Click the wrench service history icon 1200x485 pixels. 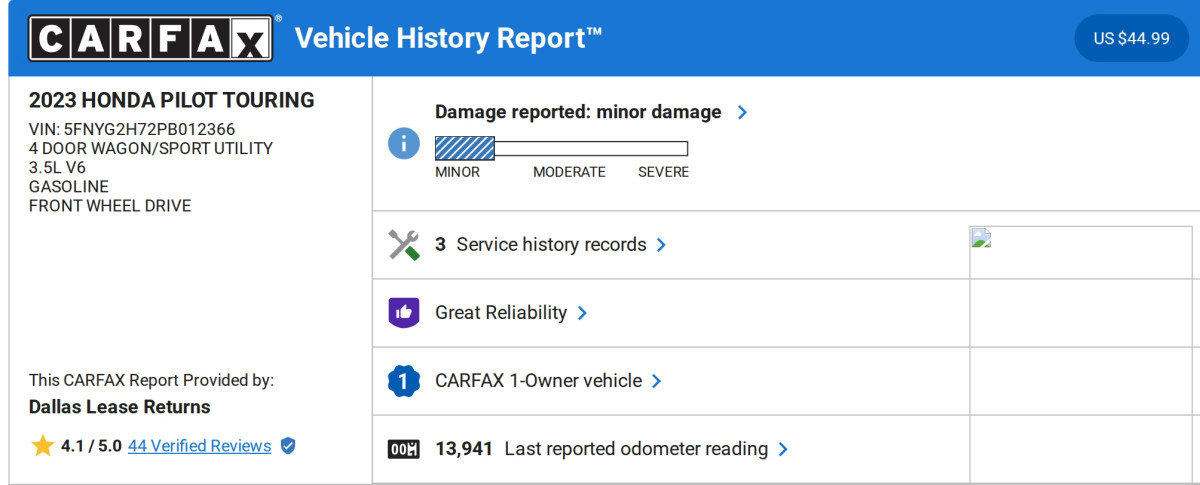[403, 245]
